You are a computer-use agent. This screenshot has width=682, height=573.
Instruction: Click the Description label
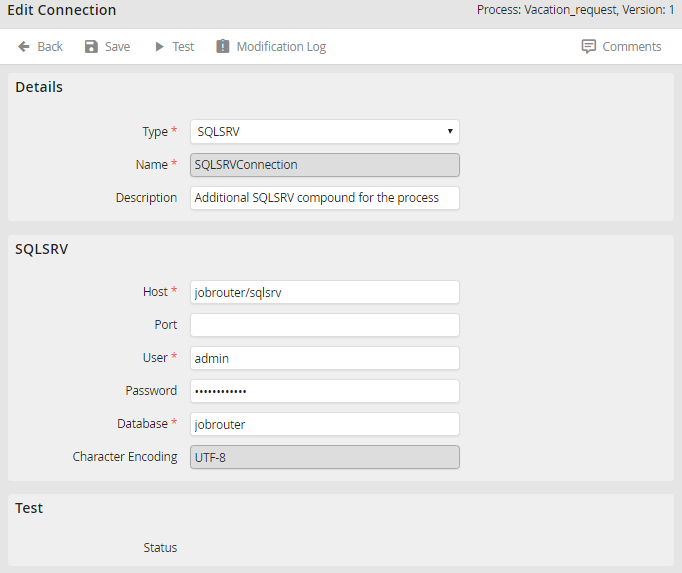[x=146, y=198]
